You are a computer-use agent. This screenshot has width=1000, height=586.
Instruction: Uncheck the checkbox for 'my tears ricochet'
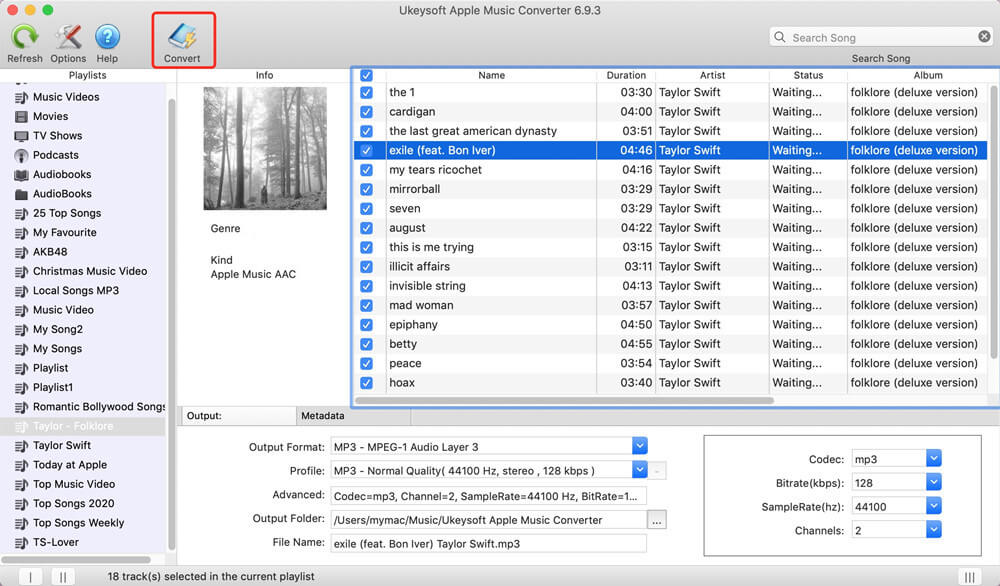[x=366, y=170]
